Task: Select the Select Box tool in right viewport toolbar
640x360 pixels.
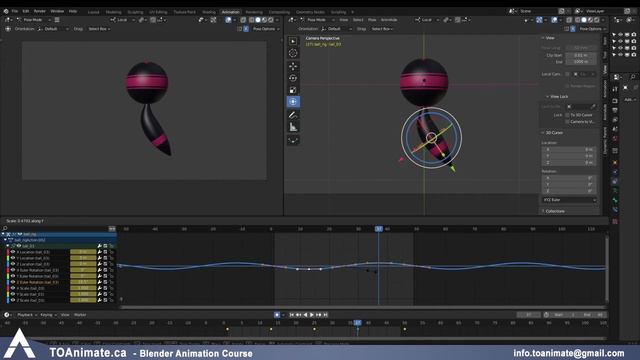Action: pos(293,41)
